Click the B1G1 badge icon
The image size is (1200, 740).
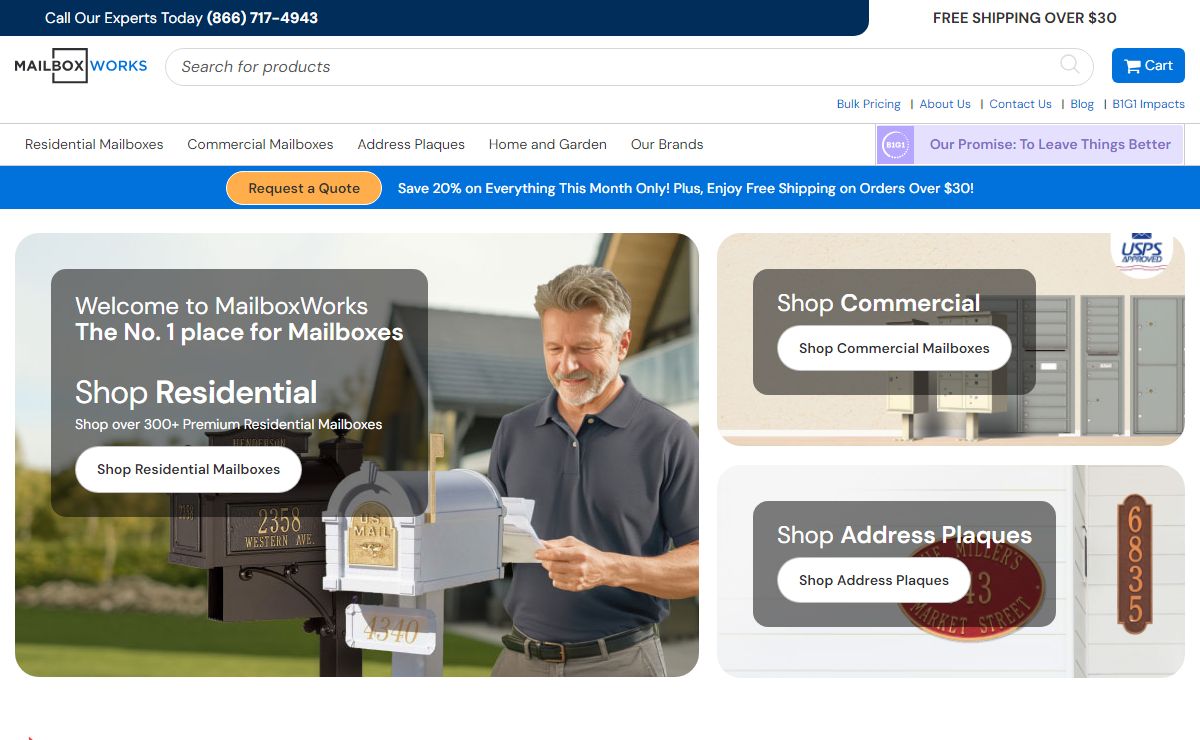pos(896,145)
